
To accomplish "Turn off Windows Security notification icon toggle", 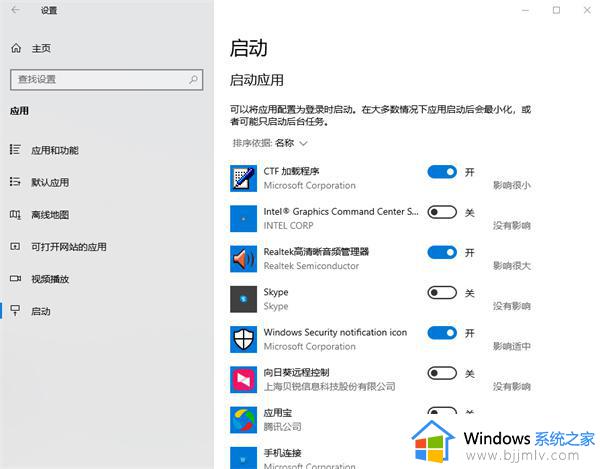I will coord(442,333).
